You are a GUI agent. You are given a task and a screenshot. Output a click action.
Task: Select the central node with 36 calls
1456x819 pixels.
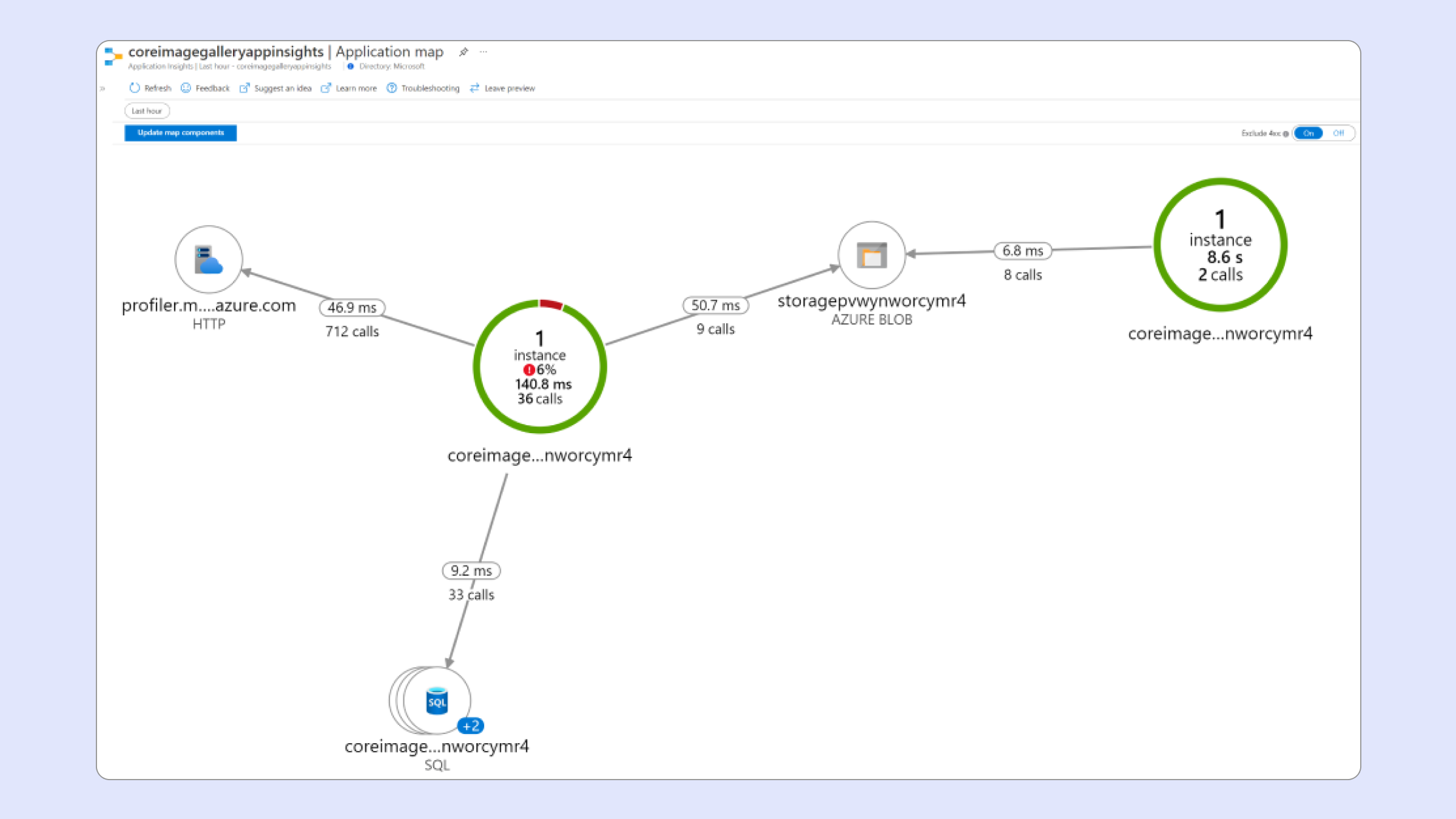tap(540, 367)
